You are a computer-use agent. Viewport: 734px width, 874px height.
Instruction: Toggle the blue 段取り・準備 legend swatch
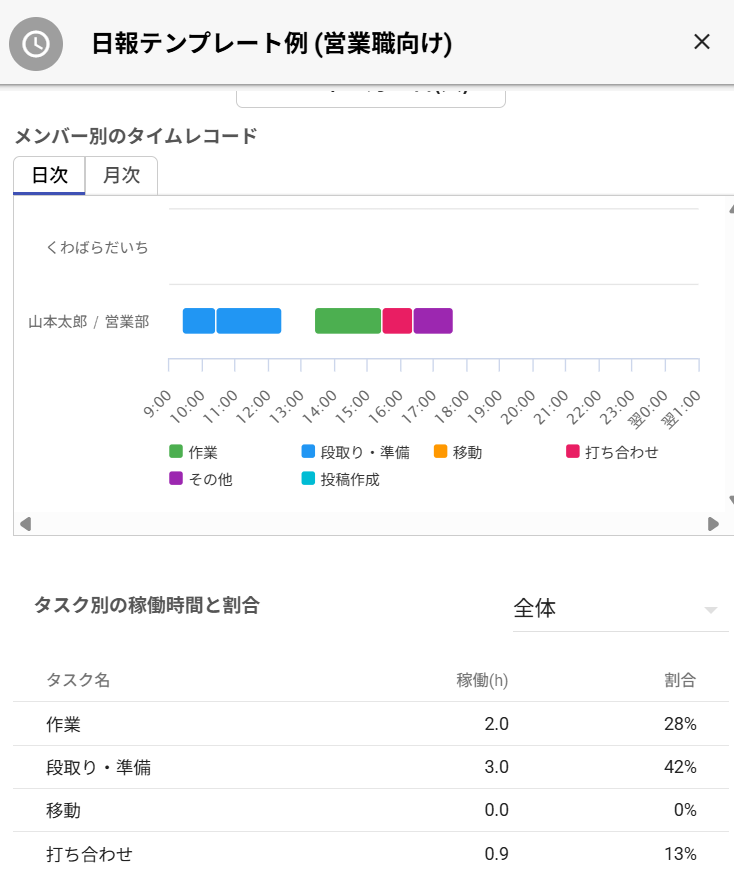(308, 451)
